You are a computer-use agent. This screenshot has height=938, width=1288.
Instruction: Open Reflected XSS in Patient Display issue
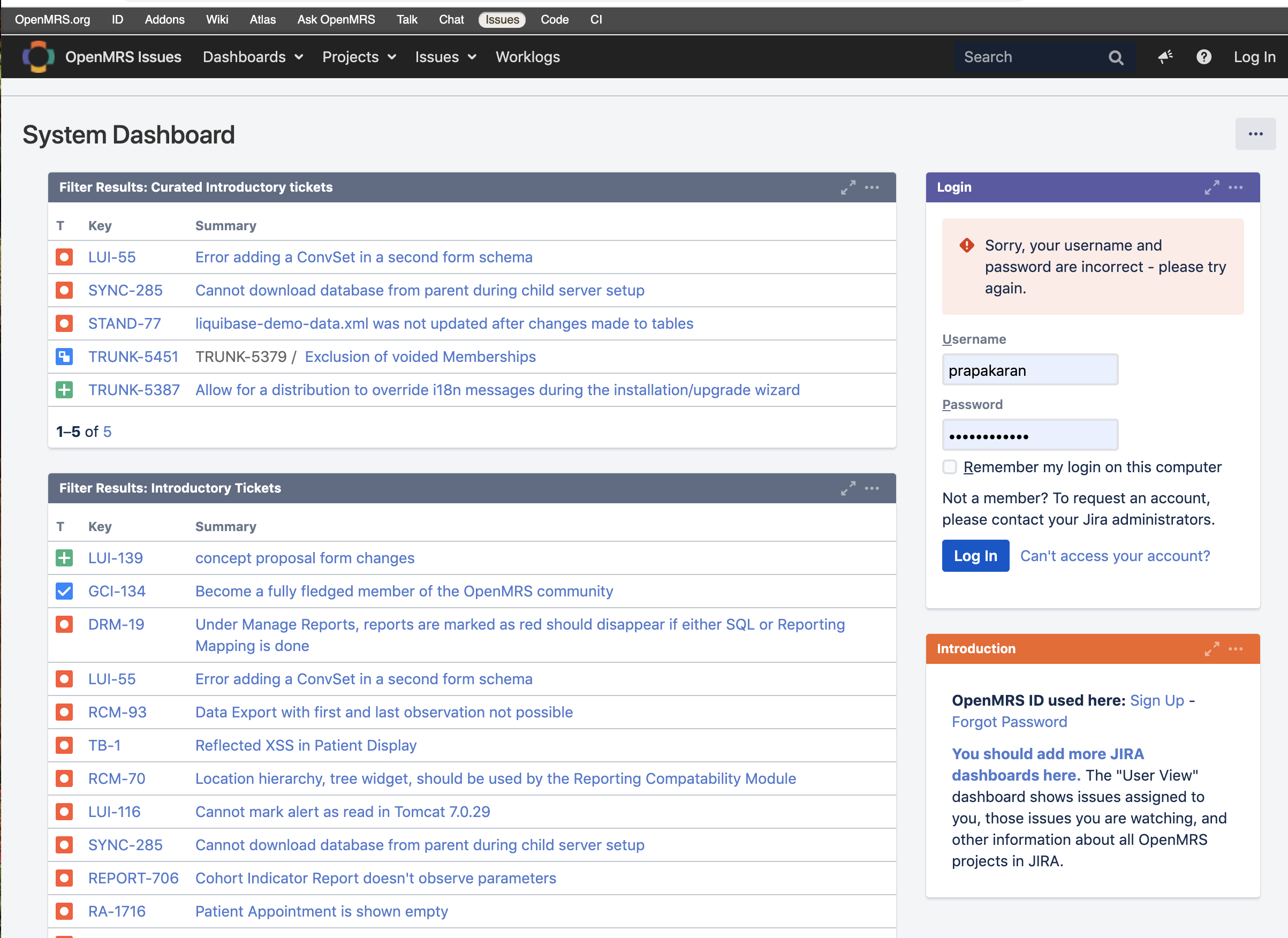306,745
